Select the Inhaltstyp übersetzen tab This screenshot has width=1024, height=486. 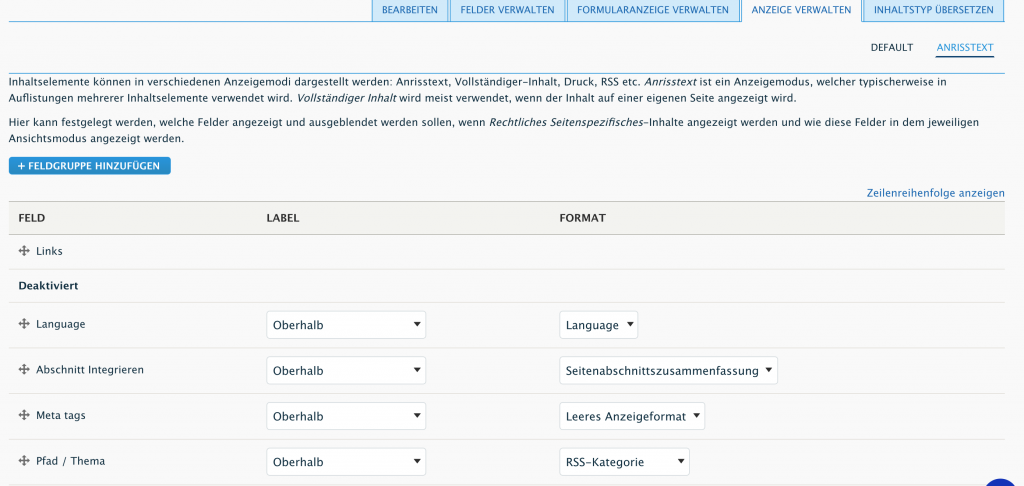click(933, 10)
